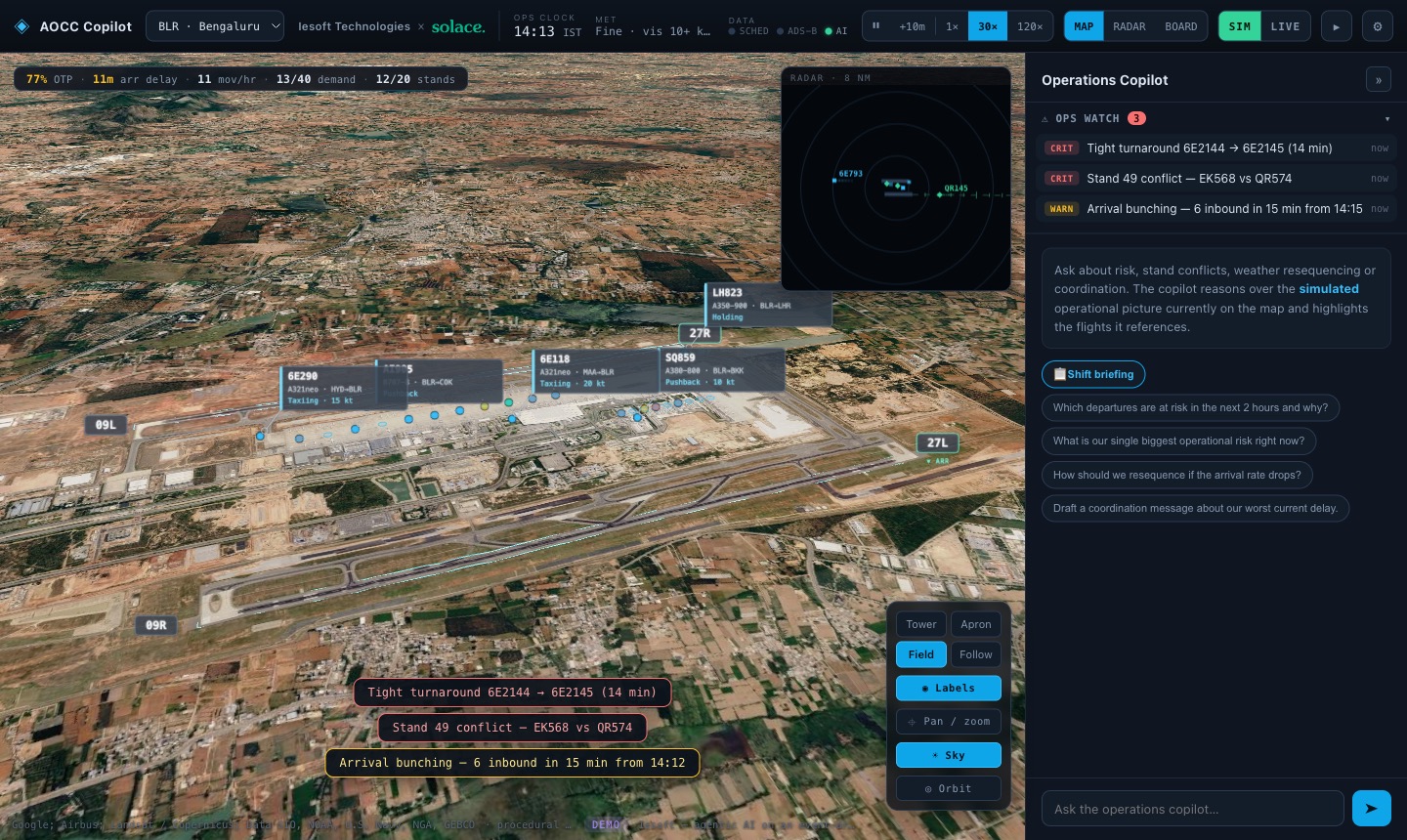Open Tight turnaround 6E2144 alert row

1217,148
